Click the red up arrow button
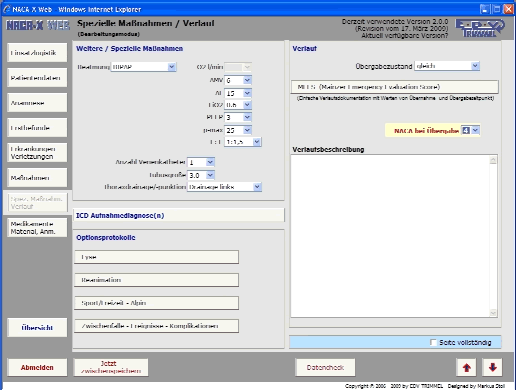 pyautogui.click(x=466, y=367)
